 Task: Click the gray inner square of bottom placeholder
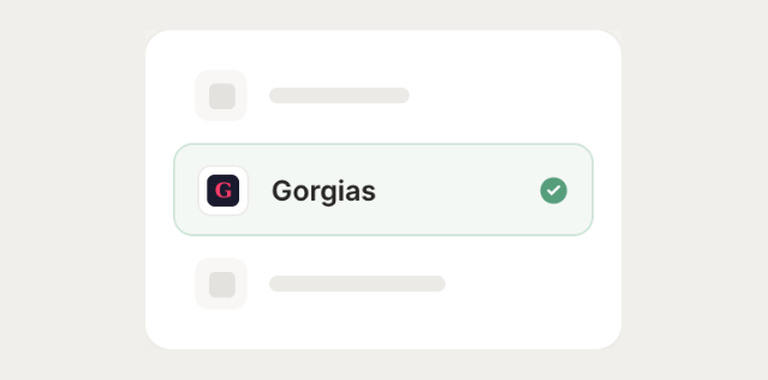222,285
